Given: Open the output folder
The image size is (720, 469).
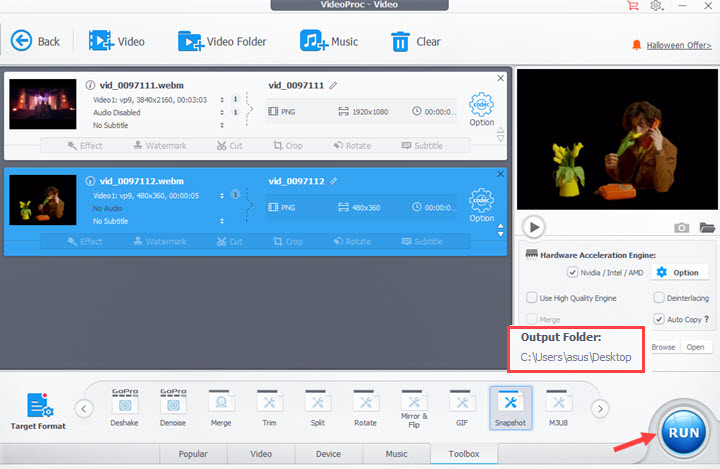Looking at the screenshot, I should (x=695, y=347).
